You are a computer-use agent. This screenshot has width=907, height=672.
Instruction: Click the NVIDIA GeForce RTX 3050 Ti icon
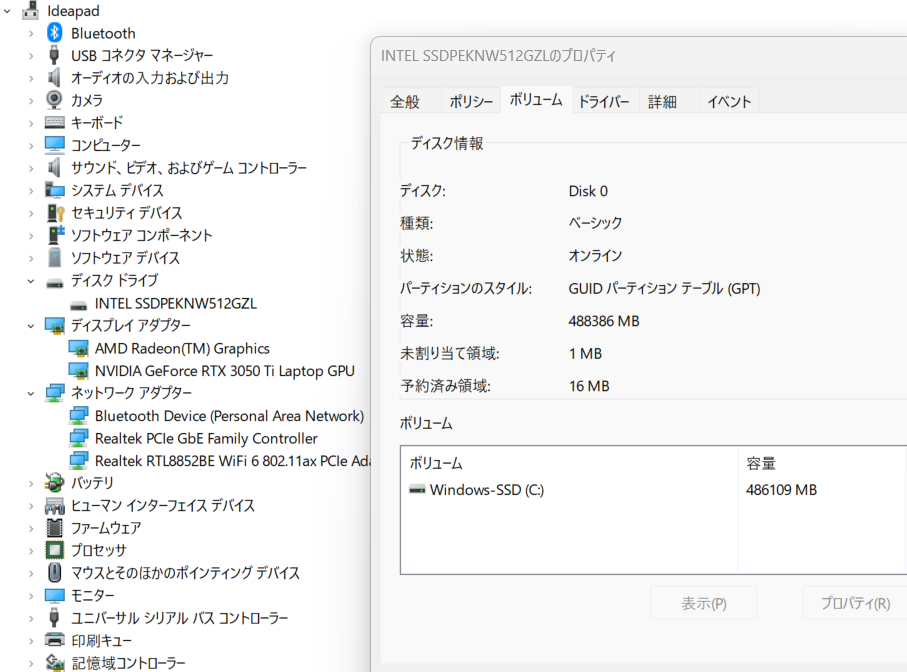(79, 371)
